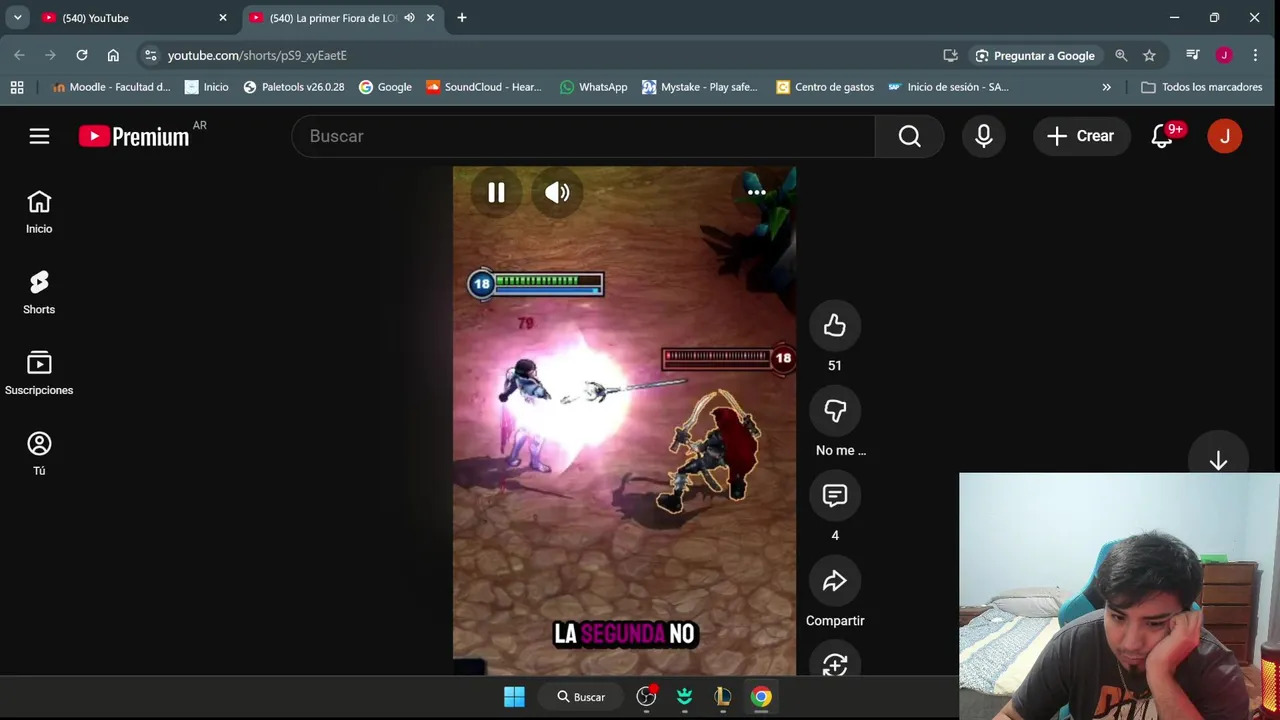Open the Inicio bookmark
1280x720 pixels.
(x=207, y=87)
